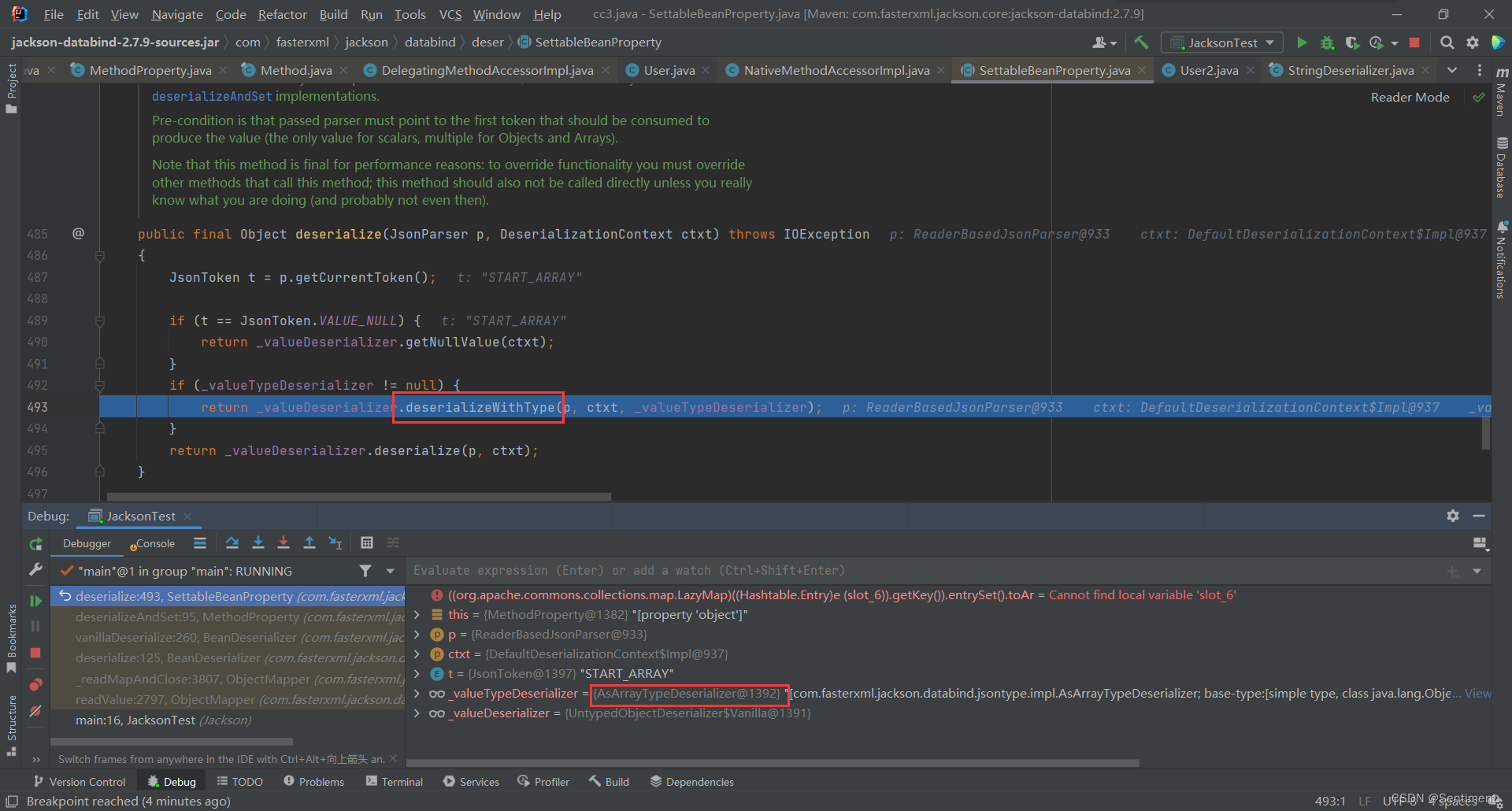The width and height of the screenshot is (1512, 811).
Task: Toggle the green inspection checkmark widget
Action: point(1479,97)
